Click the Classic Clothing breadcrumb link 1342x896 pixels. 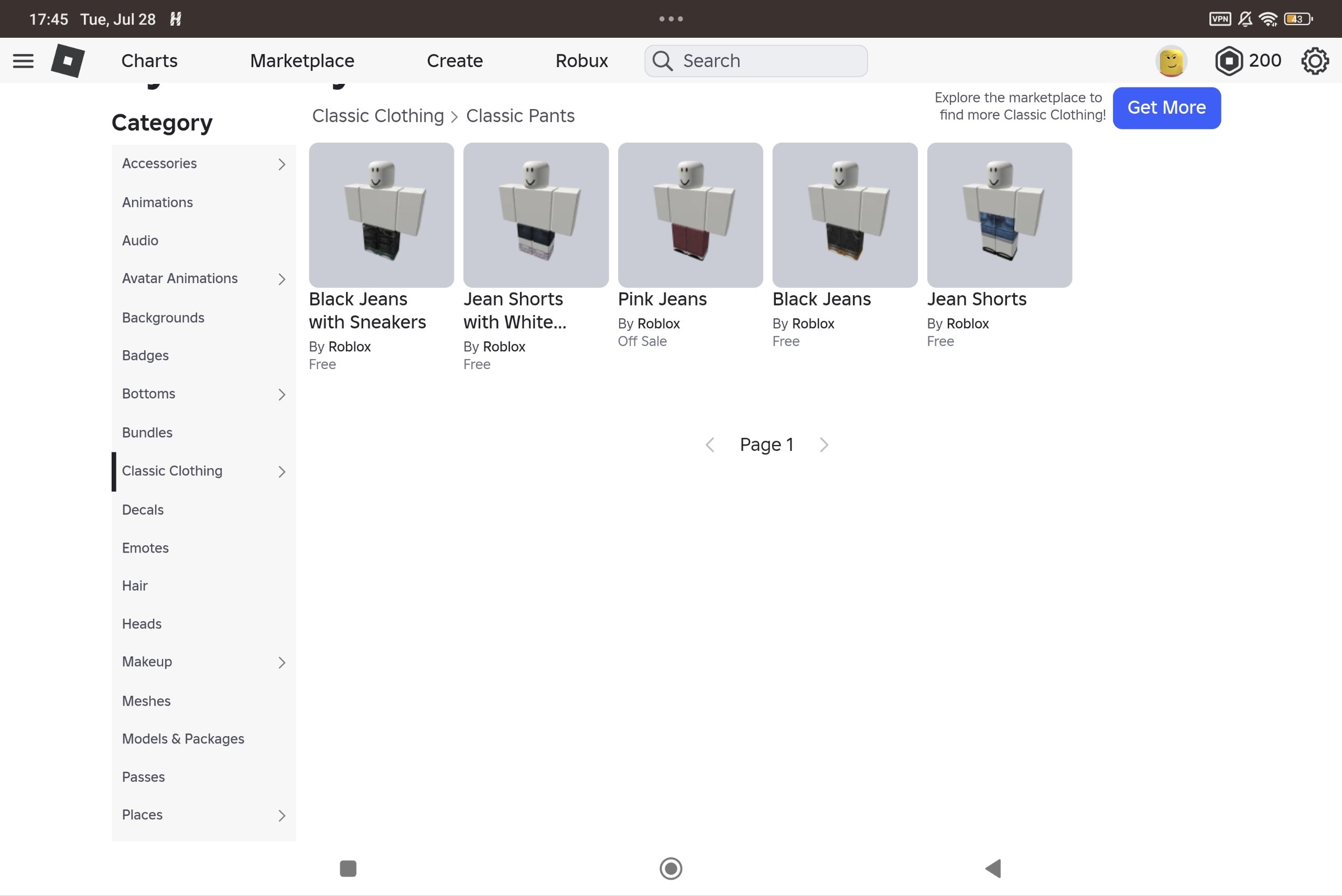tap(377, 116)
